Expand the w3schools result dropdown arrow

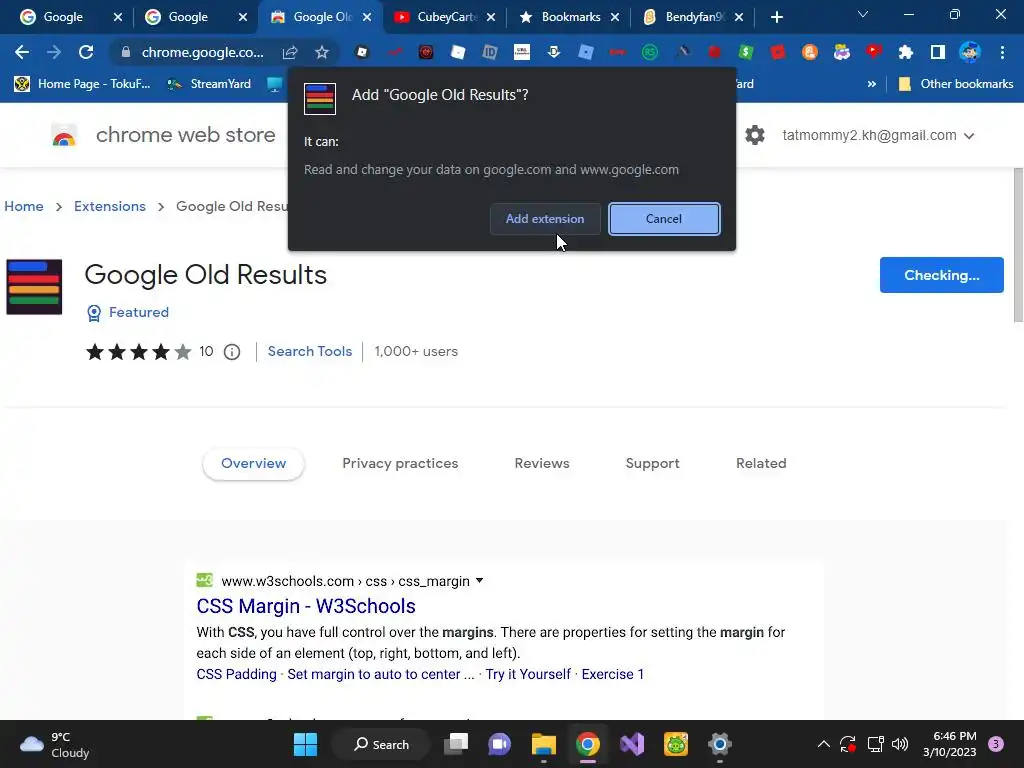479,581
